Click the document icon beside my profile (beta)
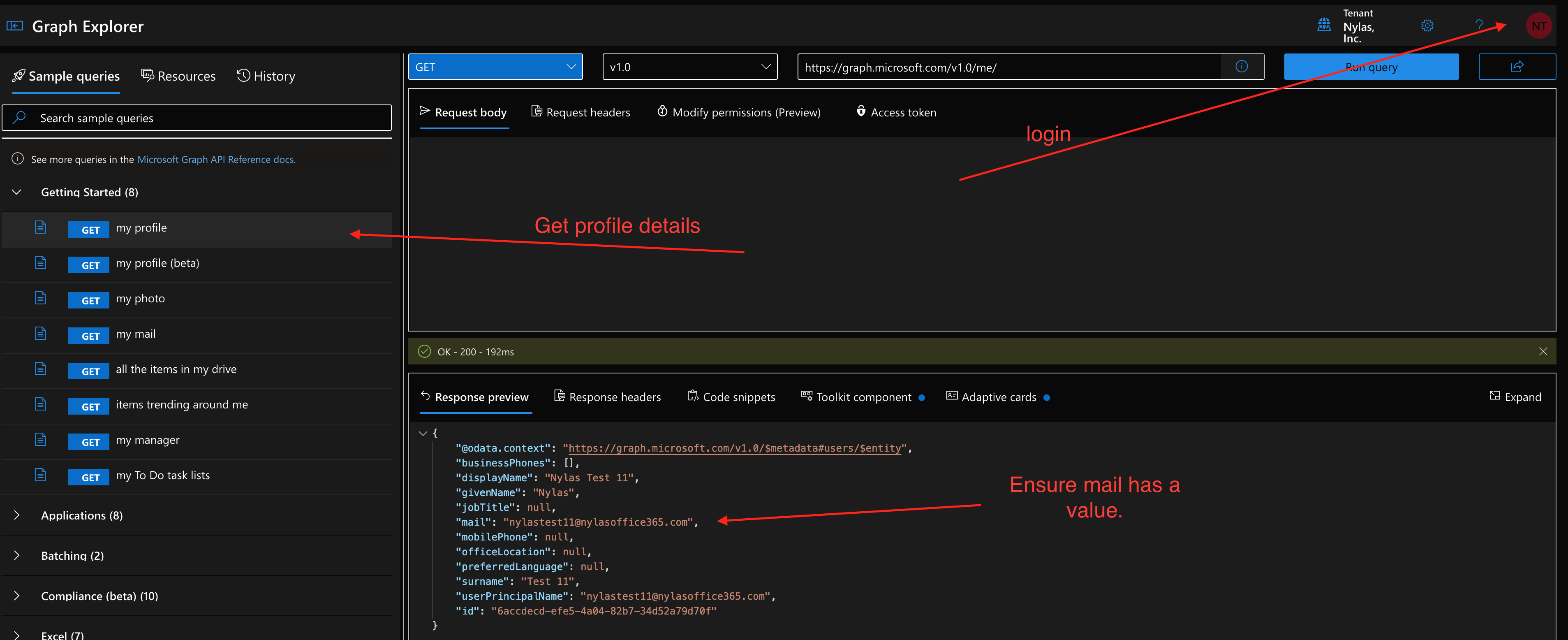Viewport: 1568px width, 640px height. [41, 263]
